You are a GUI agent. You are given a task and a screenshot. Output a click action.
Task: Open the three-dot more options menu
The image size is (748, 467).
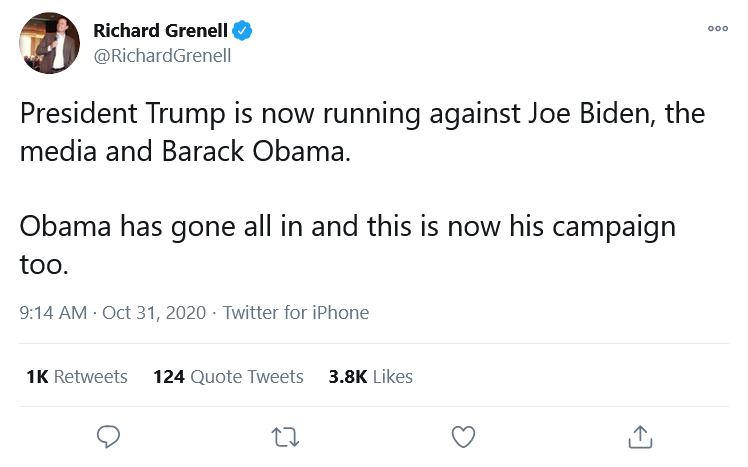point(717,29)
